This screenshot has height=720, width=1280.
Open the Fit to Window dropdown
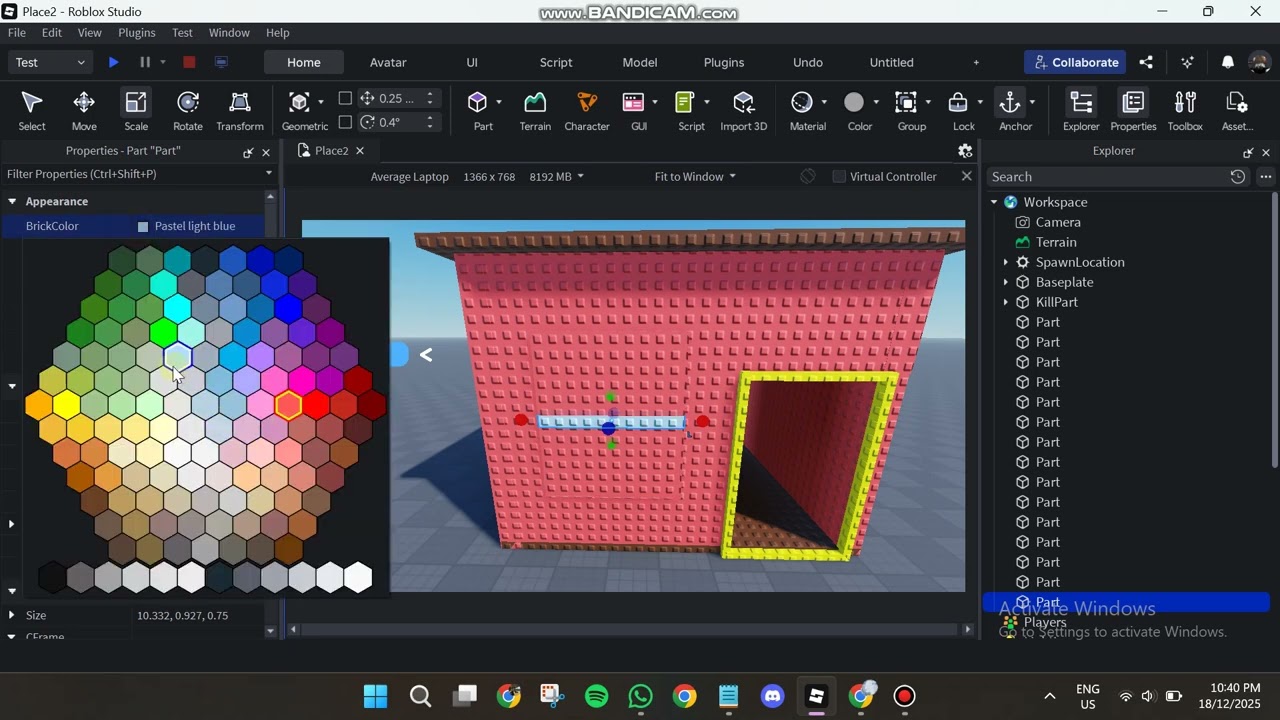point(695,176)
